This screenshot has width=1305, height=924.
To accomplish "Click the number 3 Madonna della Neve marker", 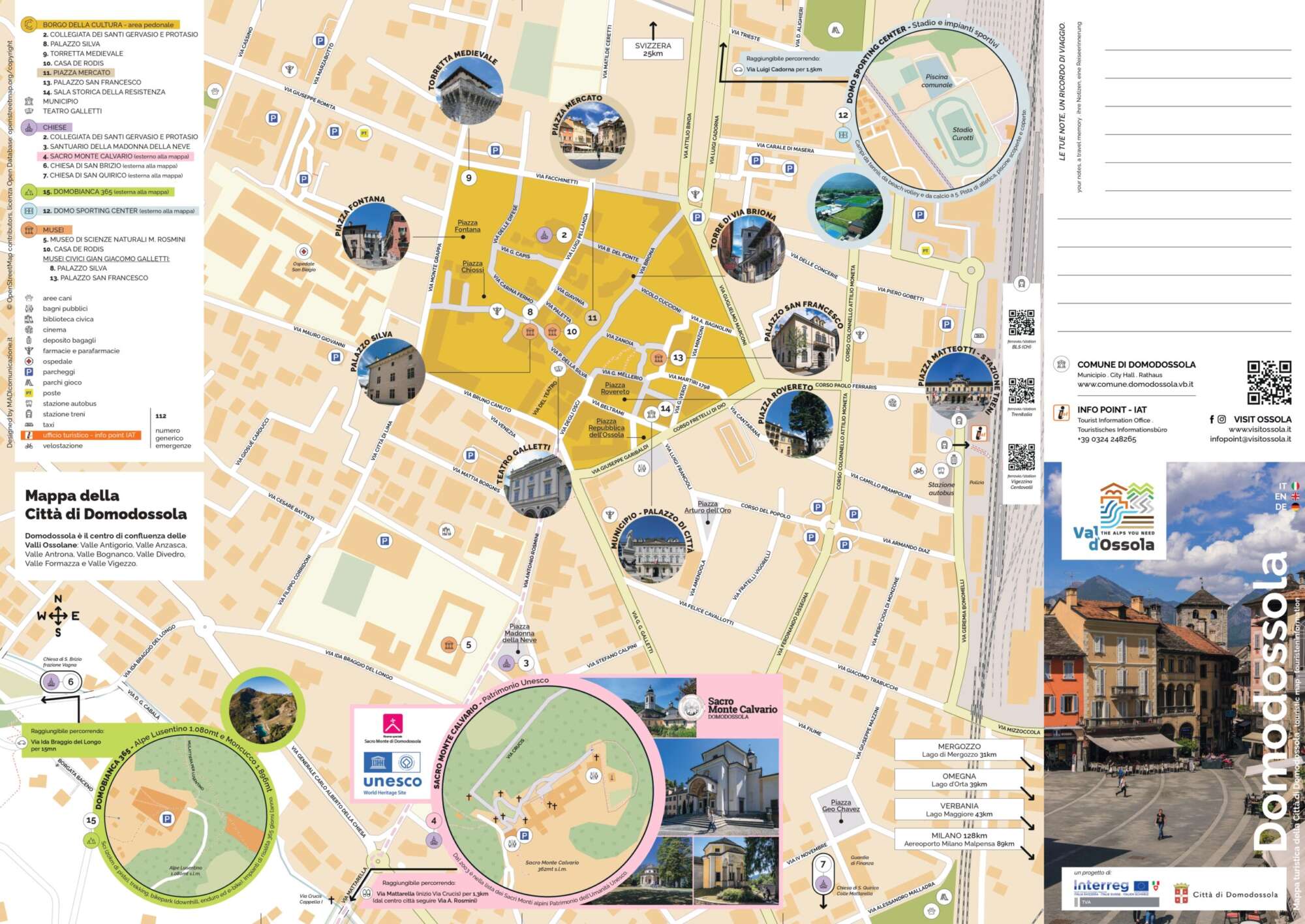I will click(x=526, y=664).
